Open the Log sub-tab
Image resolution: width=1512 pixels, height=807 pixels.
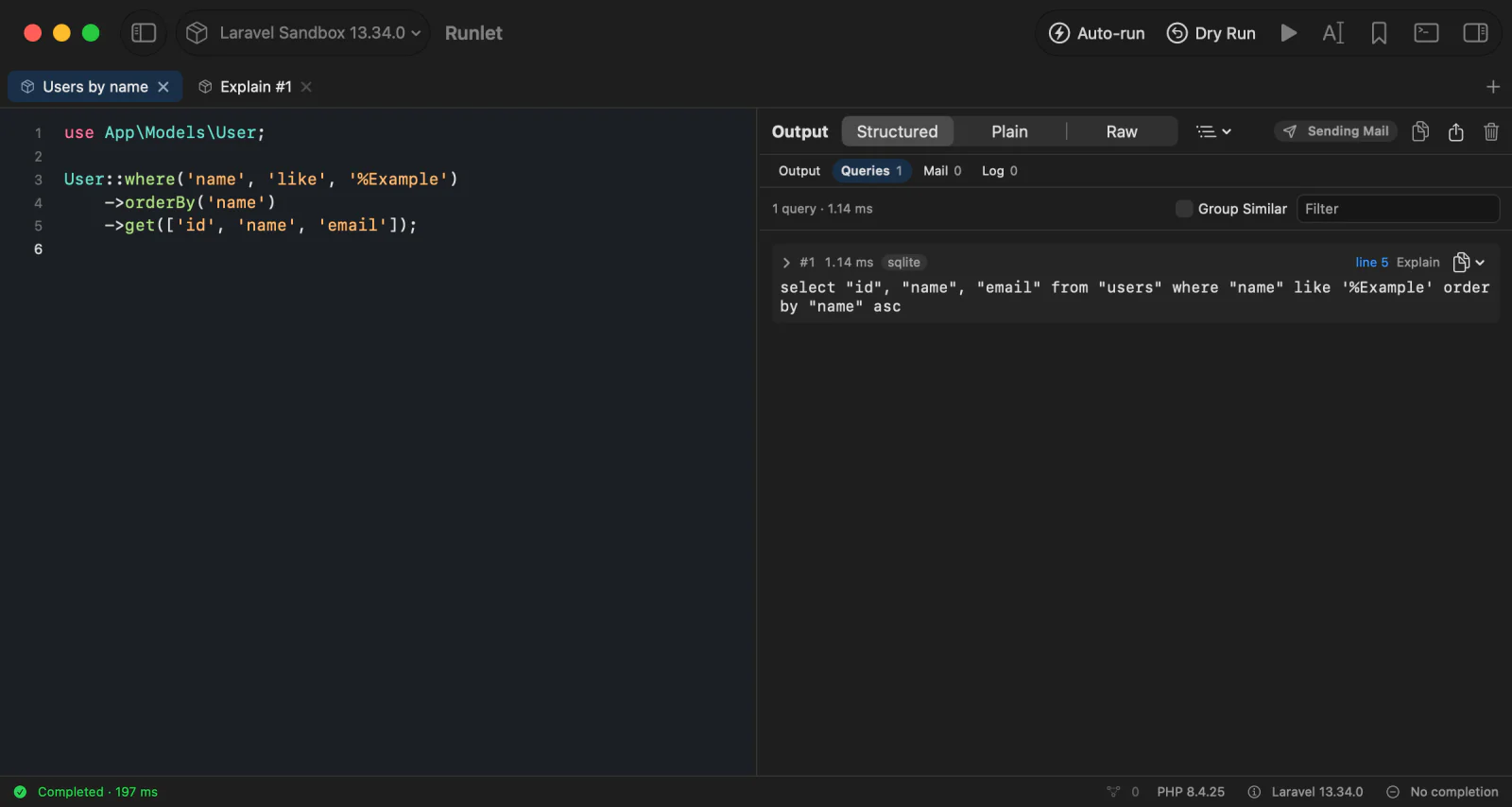click(x=1000, y=171)
